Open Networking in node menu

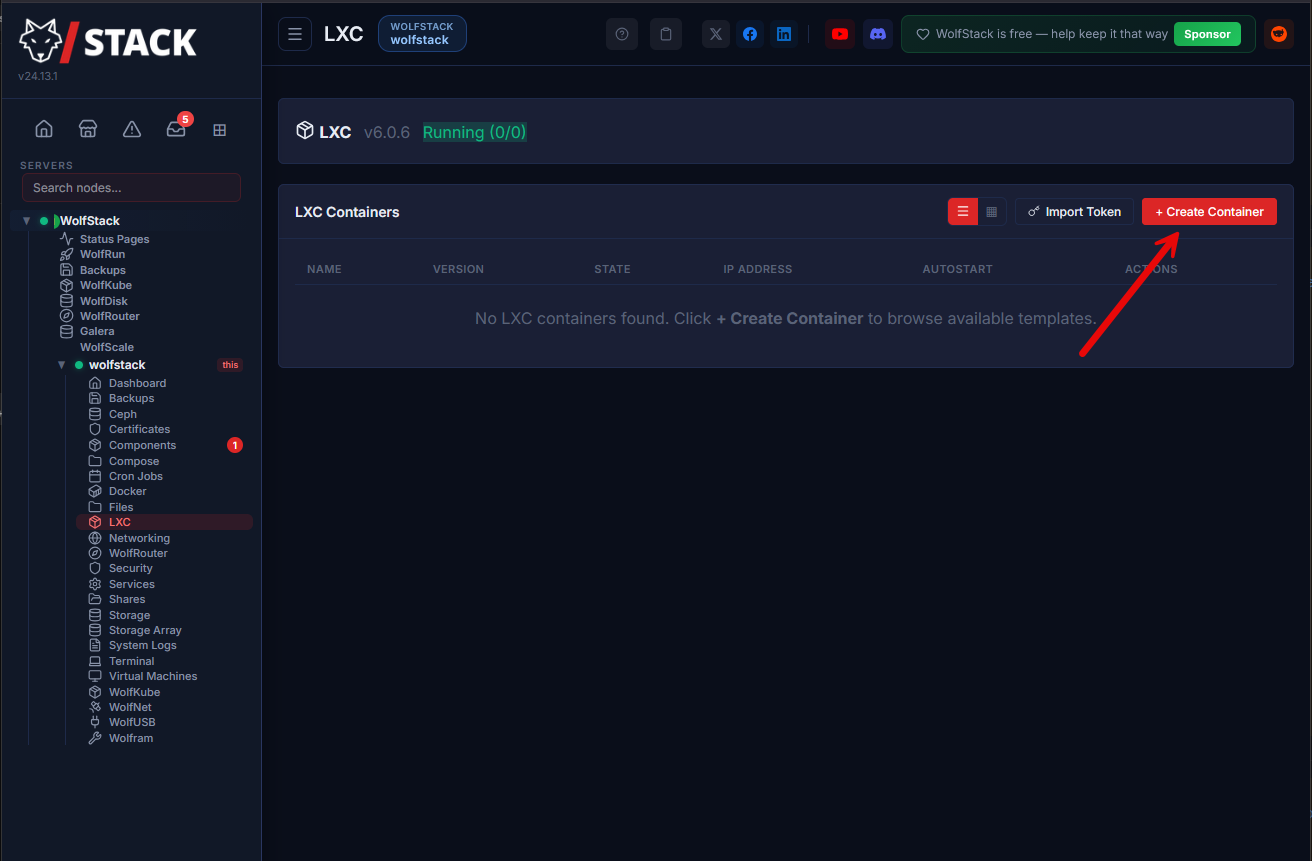click(139, 538)
